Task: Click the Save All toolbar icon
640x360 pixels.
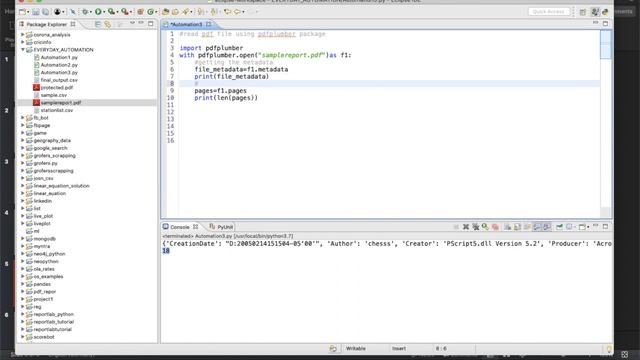Action: [x=45, y=12]
